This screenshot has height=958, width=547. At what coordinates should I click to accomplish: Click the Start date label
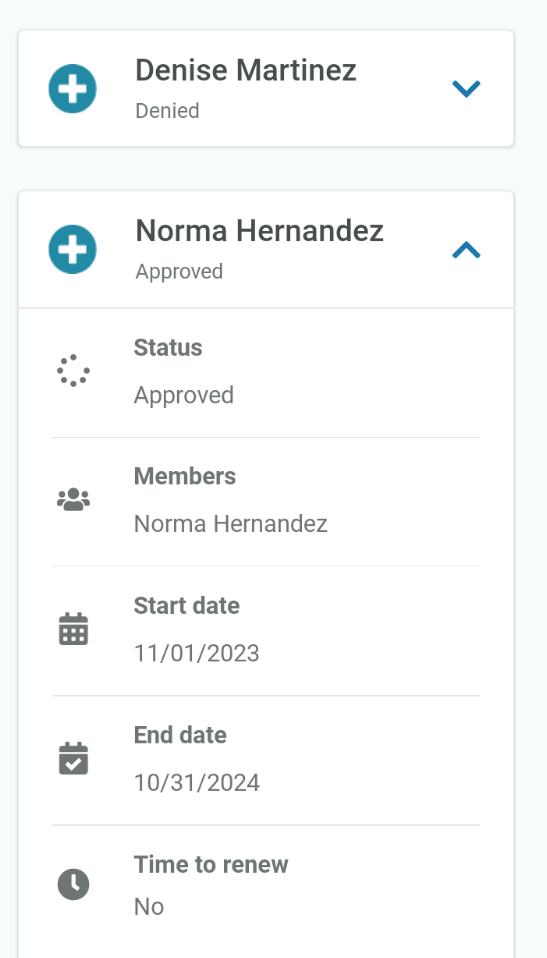[x=186, y=605]
